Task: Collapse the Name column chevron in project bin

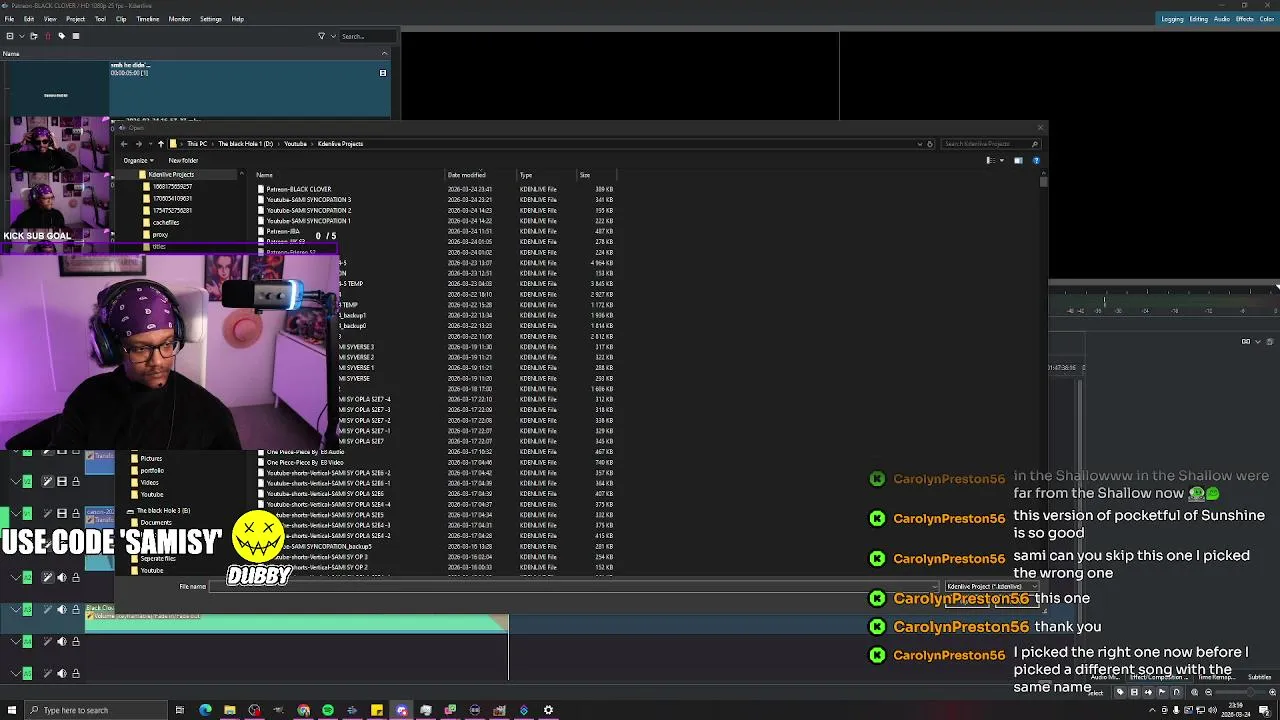Action: [x=384, y=53]
